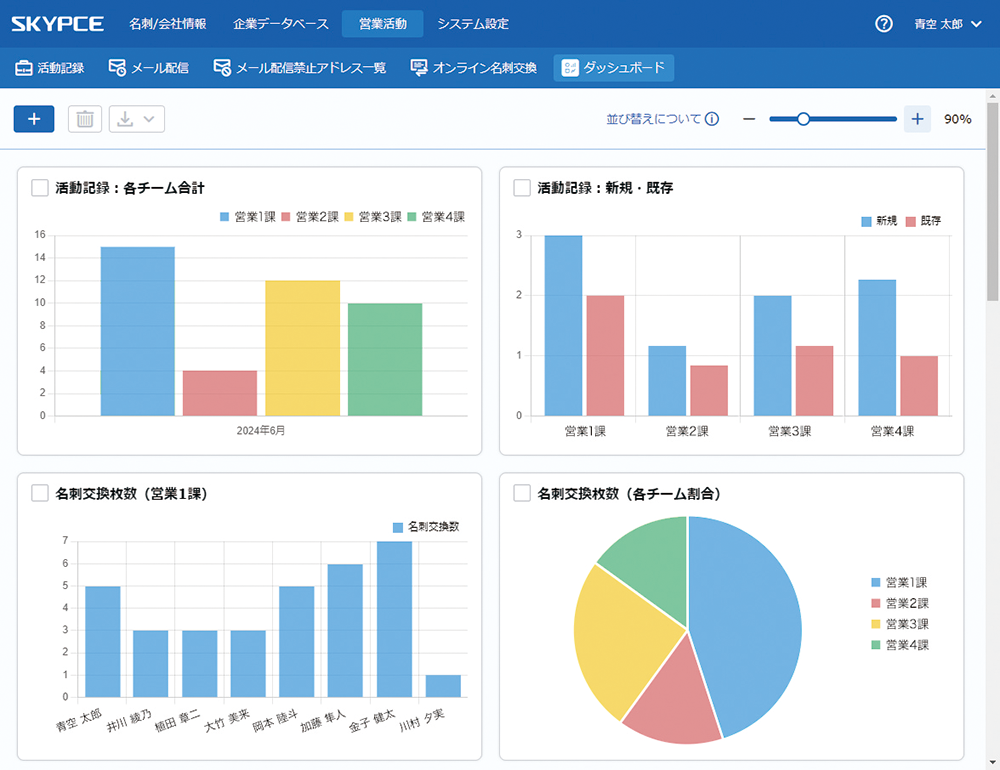Click the ダッシュボード icon tab
Screen dimensions: 1000x770
(x=570, y=68)
